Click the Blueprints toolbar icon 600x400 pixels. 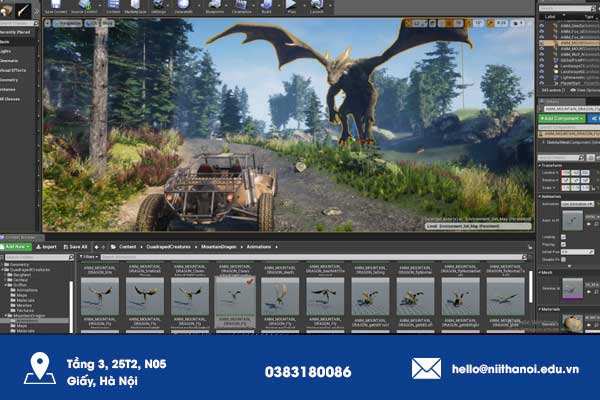215,5
